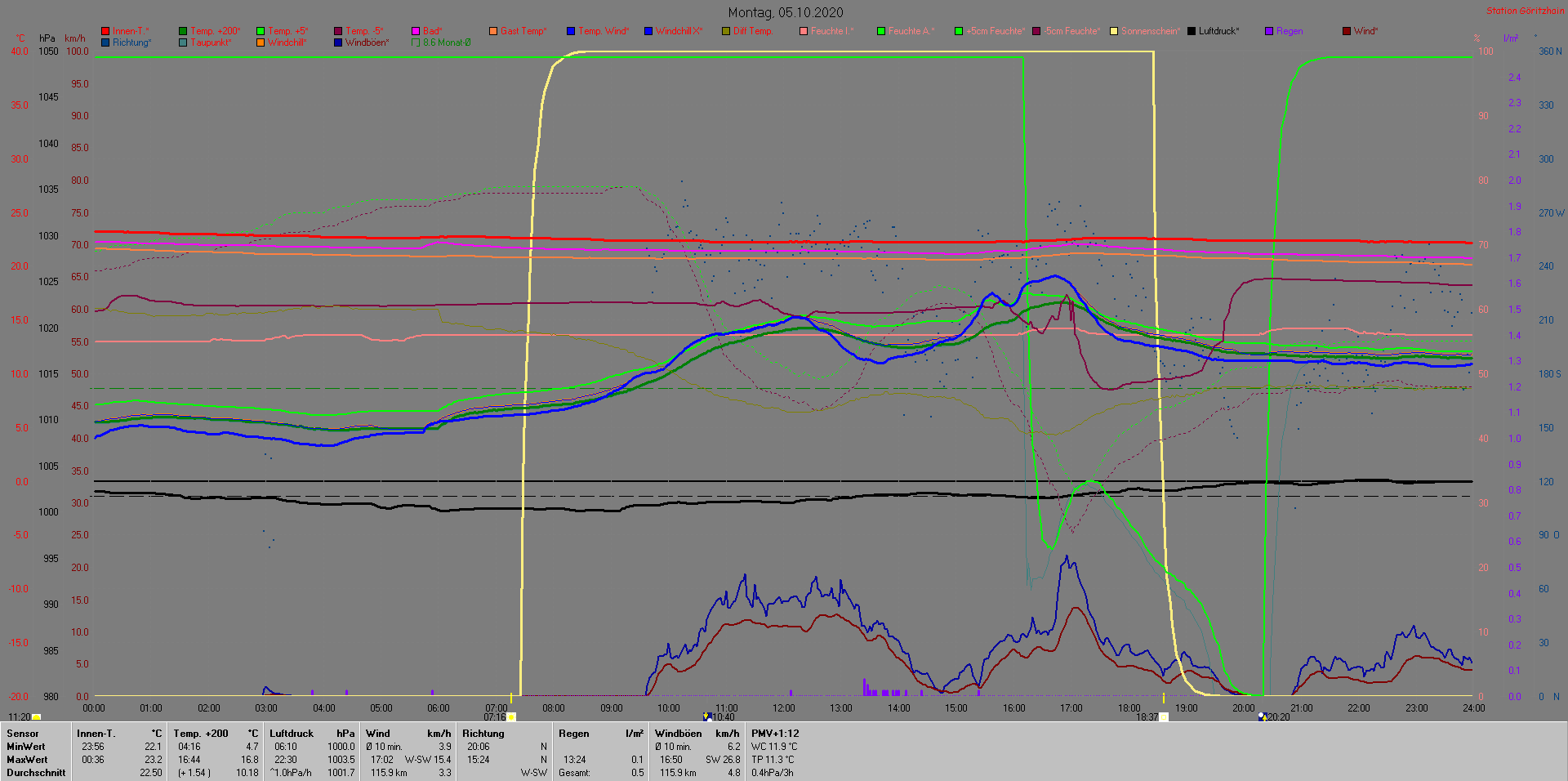
Task: Click the Sonnenschein* legend label
Action: tap(1151, 31)
